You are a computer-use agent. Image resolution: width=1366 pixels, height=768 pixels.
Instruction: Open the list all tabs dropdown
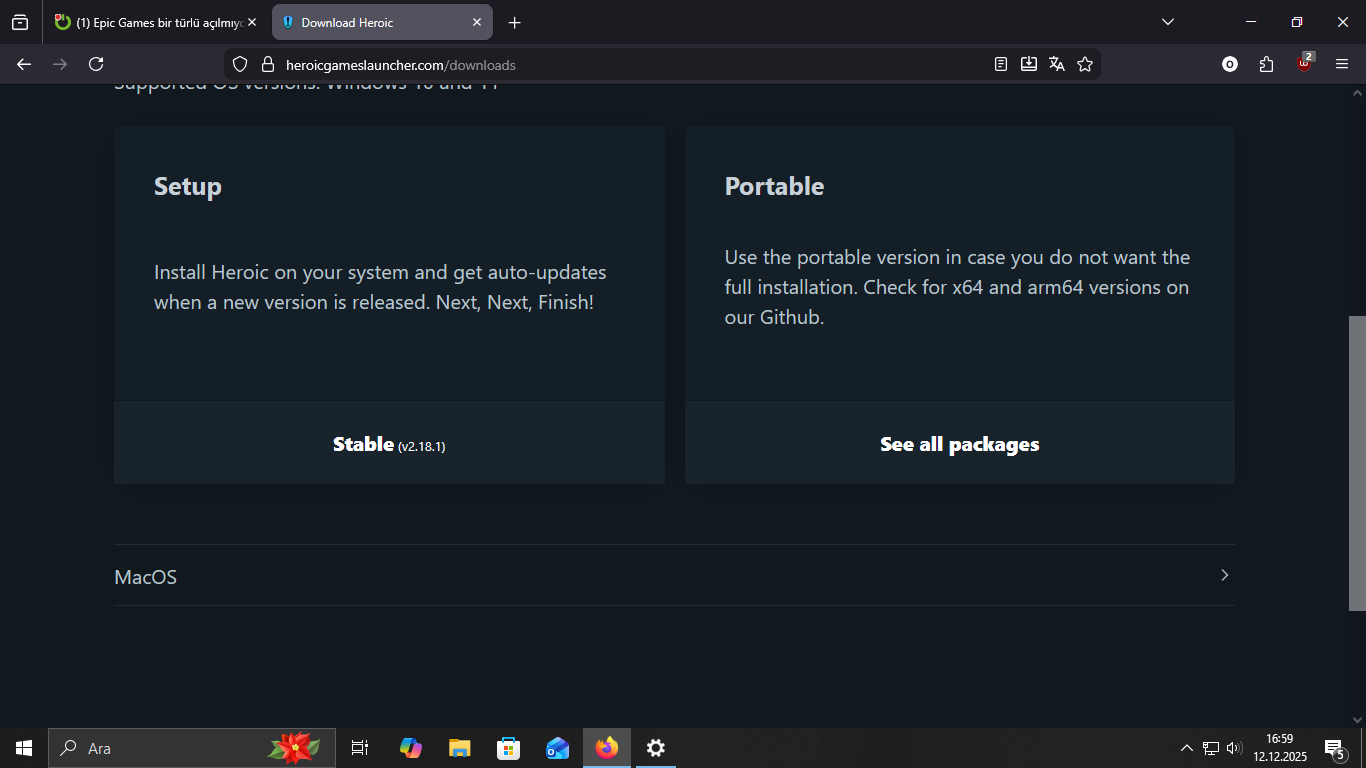(x=1167, y=22)
